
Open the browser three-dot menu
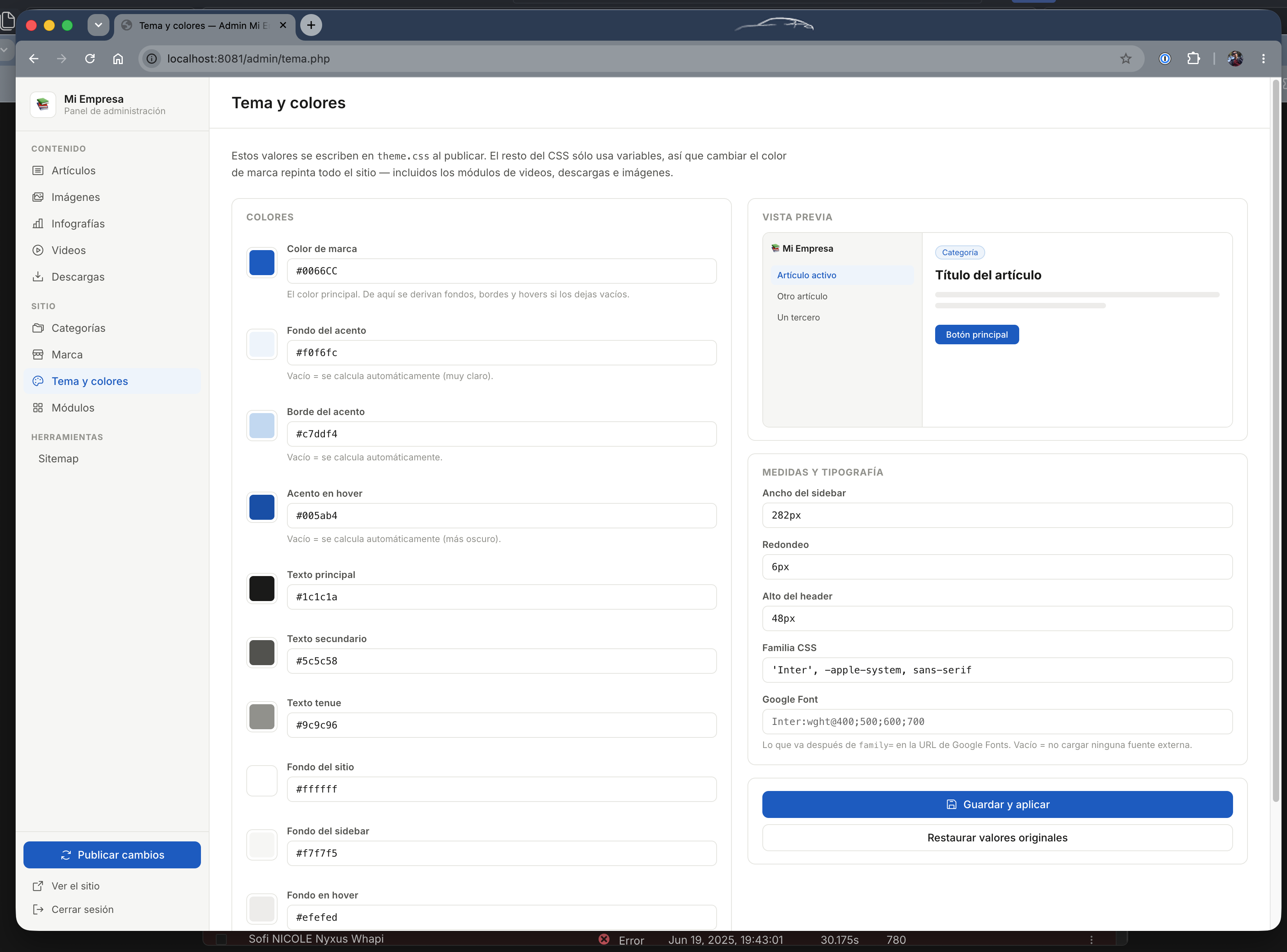(1264, 59)
